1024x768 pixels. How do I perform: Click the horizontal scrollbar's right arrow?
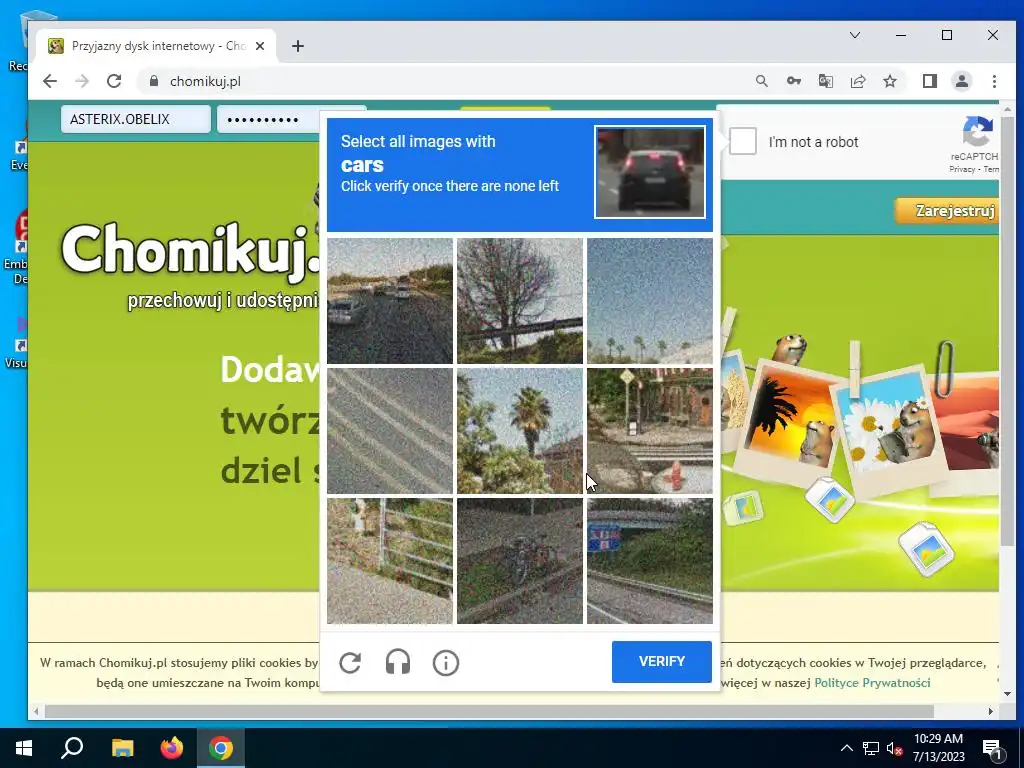[991, 711]
